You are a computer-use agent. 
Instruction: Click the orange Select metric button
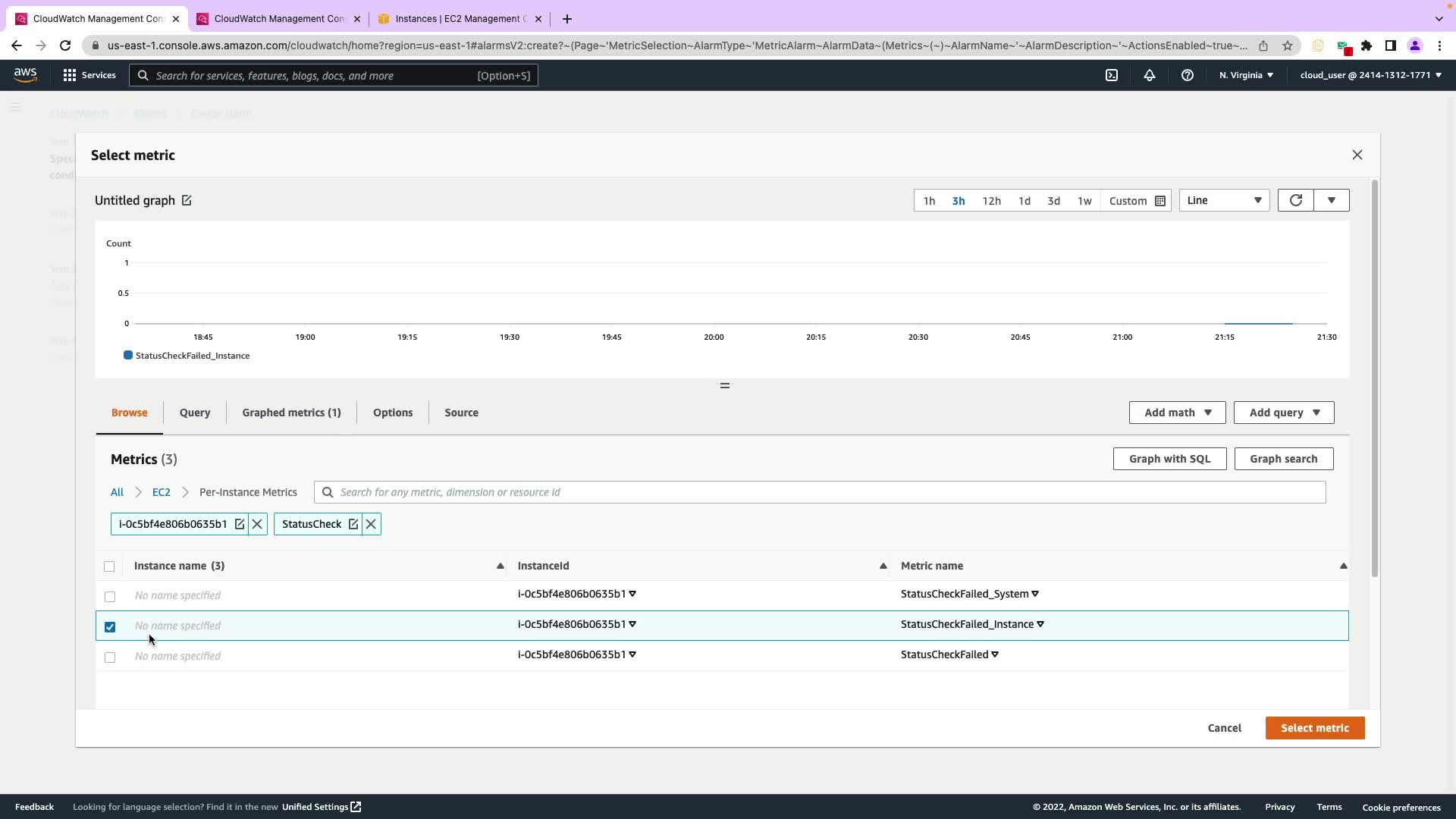pos(1314,728)
